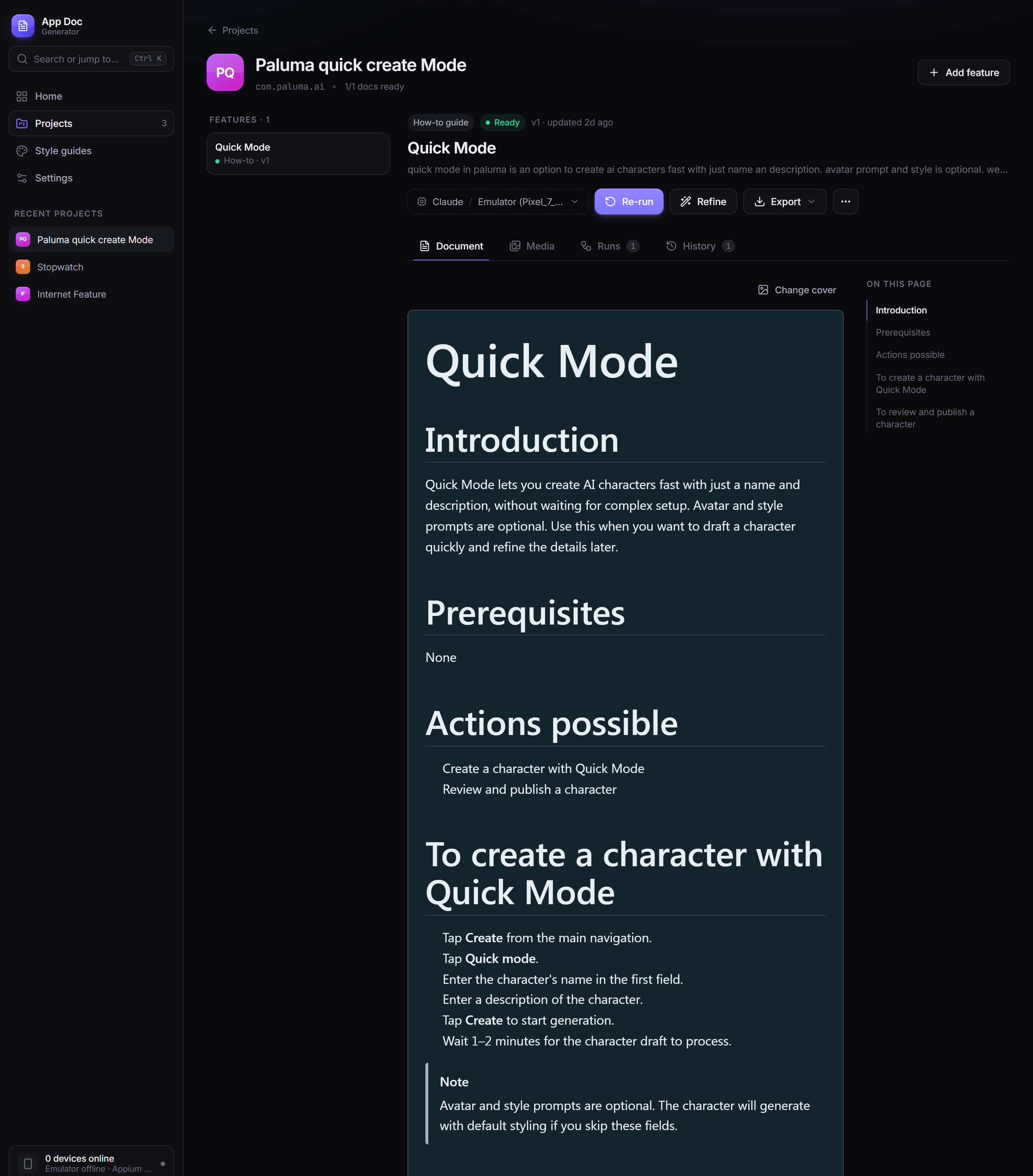This screenshot has width=1033, height=1176.
Task: Click the PQ project avatar in header
Action: (x=225, y=72)
